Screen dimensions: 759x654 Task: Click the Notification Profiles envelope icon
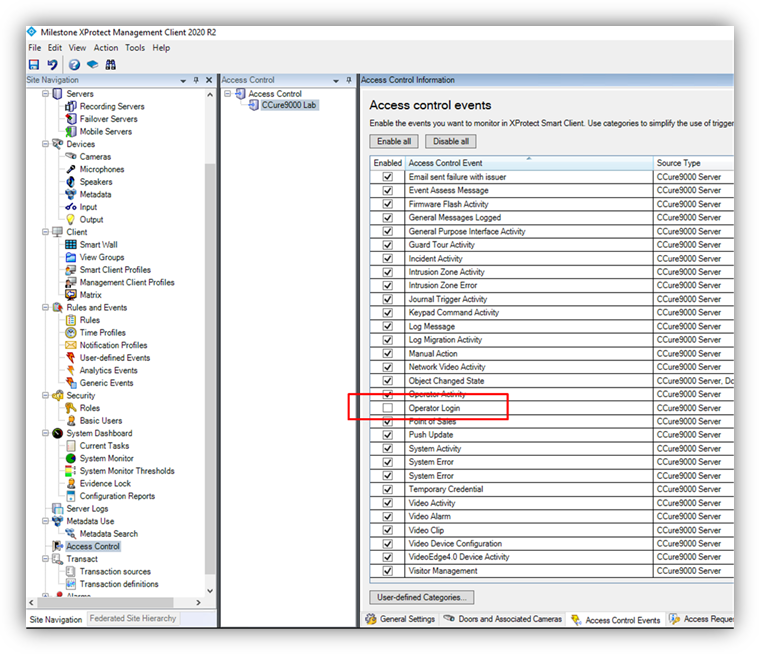pos(71,345)
